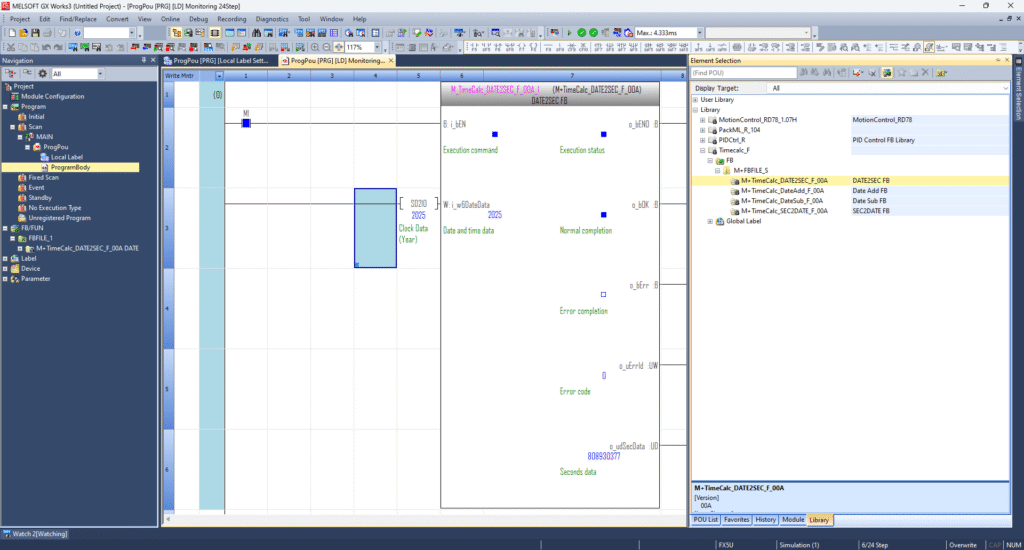This screenshot has width=1024, height=550.
Task: Select M+TimeCalc_DateAdd_F_00A library item
Action: pos(782,191)
